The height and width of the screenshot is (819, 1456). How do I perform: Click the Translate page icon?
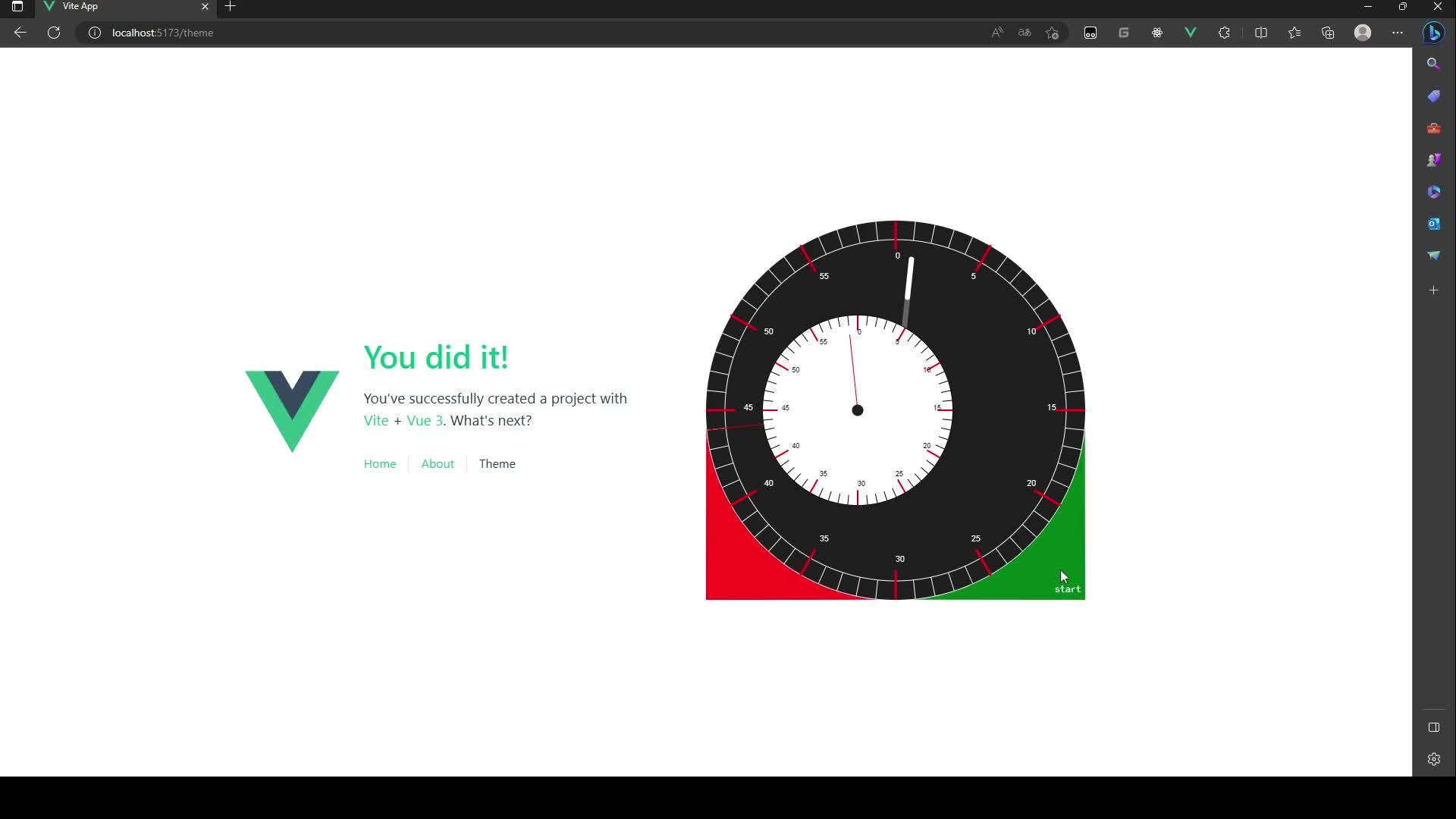1025,33
